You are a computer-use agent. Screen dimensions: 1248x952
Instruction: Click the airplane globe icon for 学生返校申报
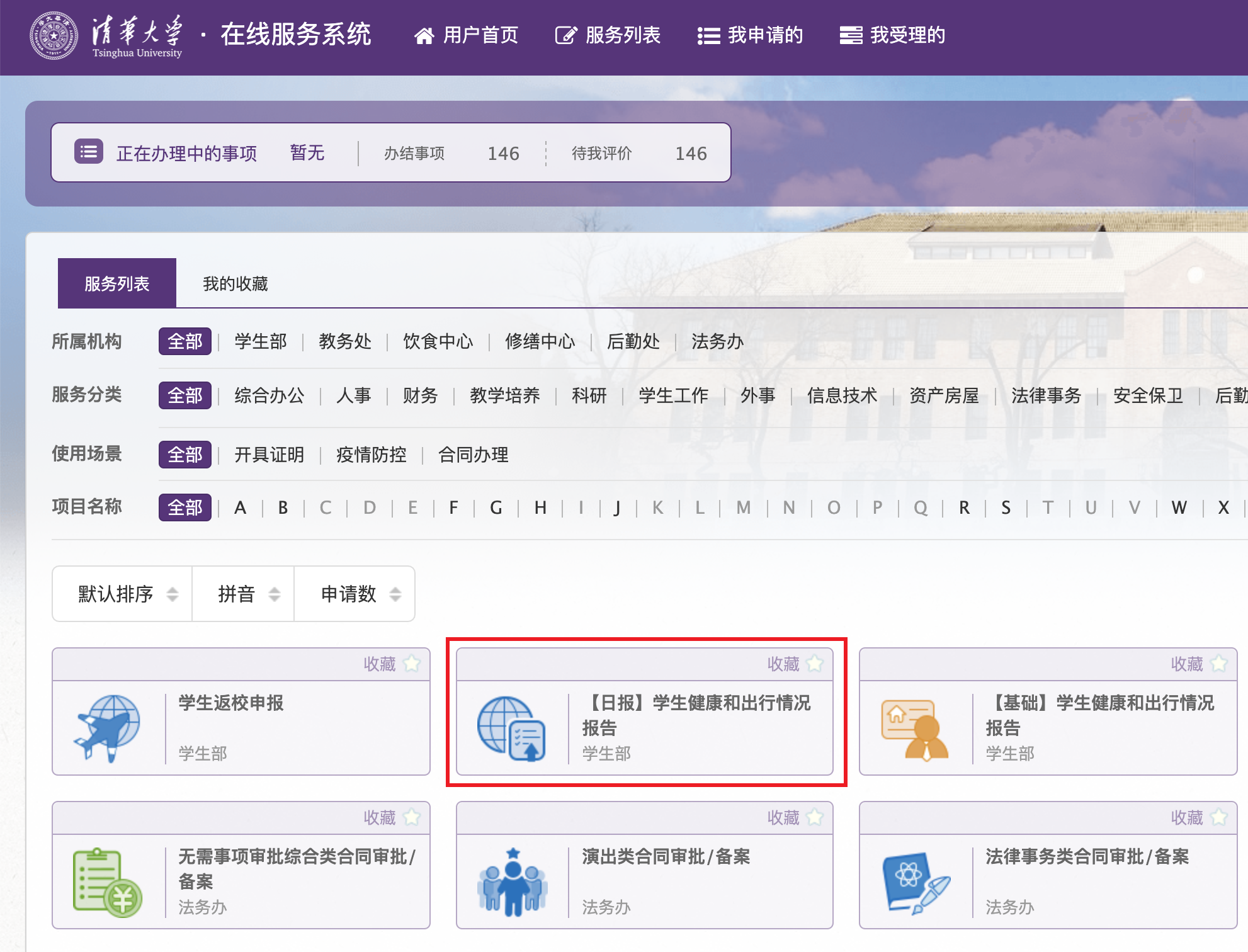click(x=108, y=728)
